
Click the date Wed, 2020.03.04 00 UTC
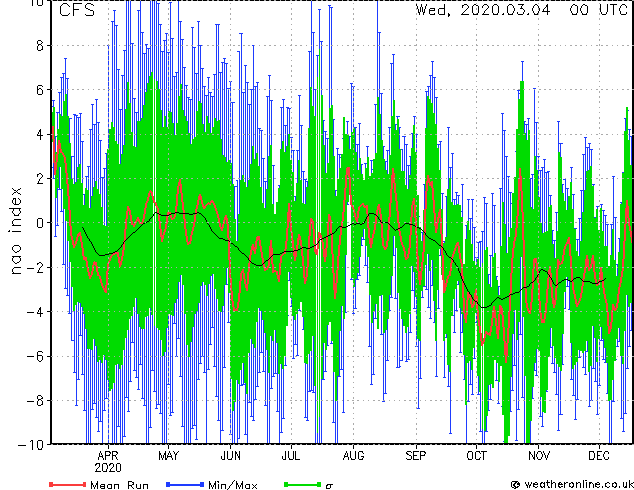pos(522,10)
